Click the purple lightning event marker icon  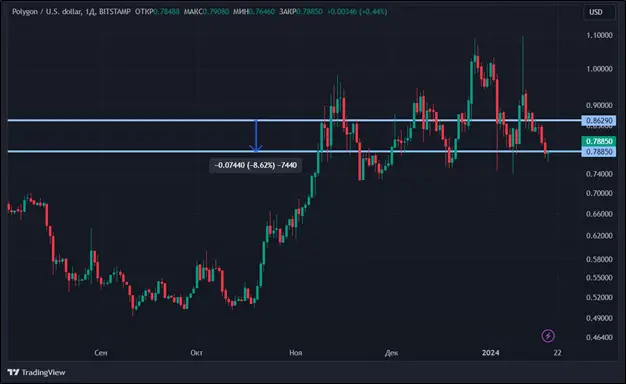[x=548, y=336]
